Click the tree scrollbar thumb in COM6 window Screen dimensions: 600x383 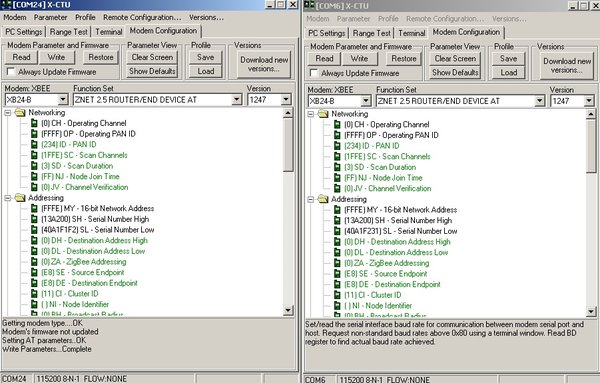[591, 146]
